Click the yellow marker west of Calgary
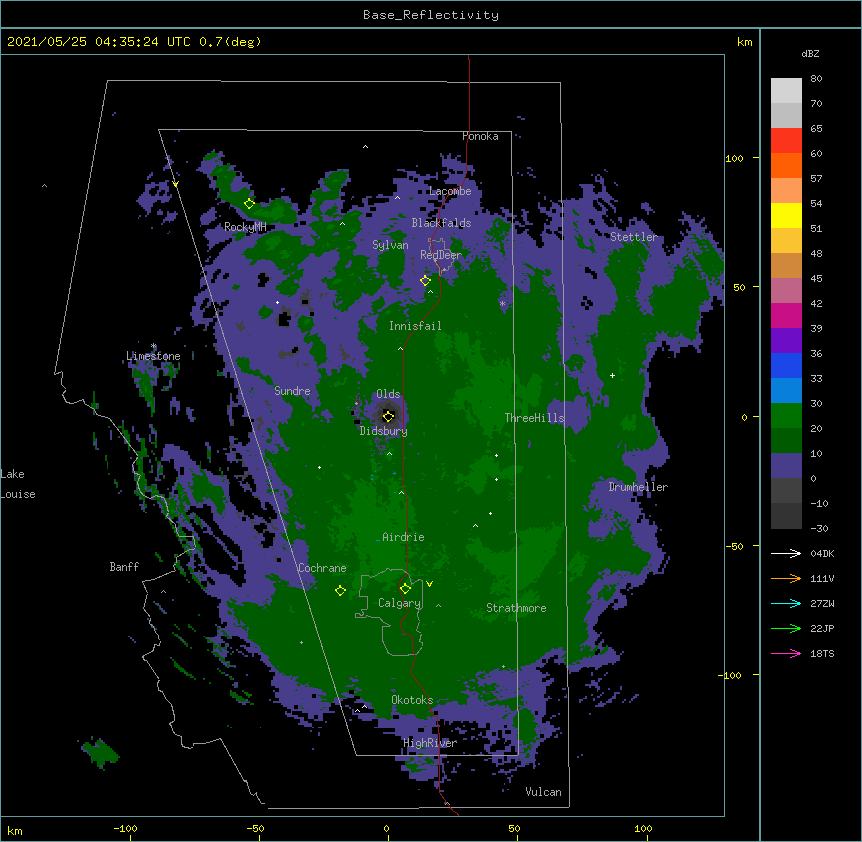Image resolution: width=862 pixels, height=842 pixels. point(340,590)
